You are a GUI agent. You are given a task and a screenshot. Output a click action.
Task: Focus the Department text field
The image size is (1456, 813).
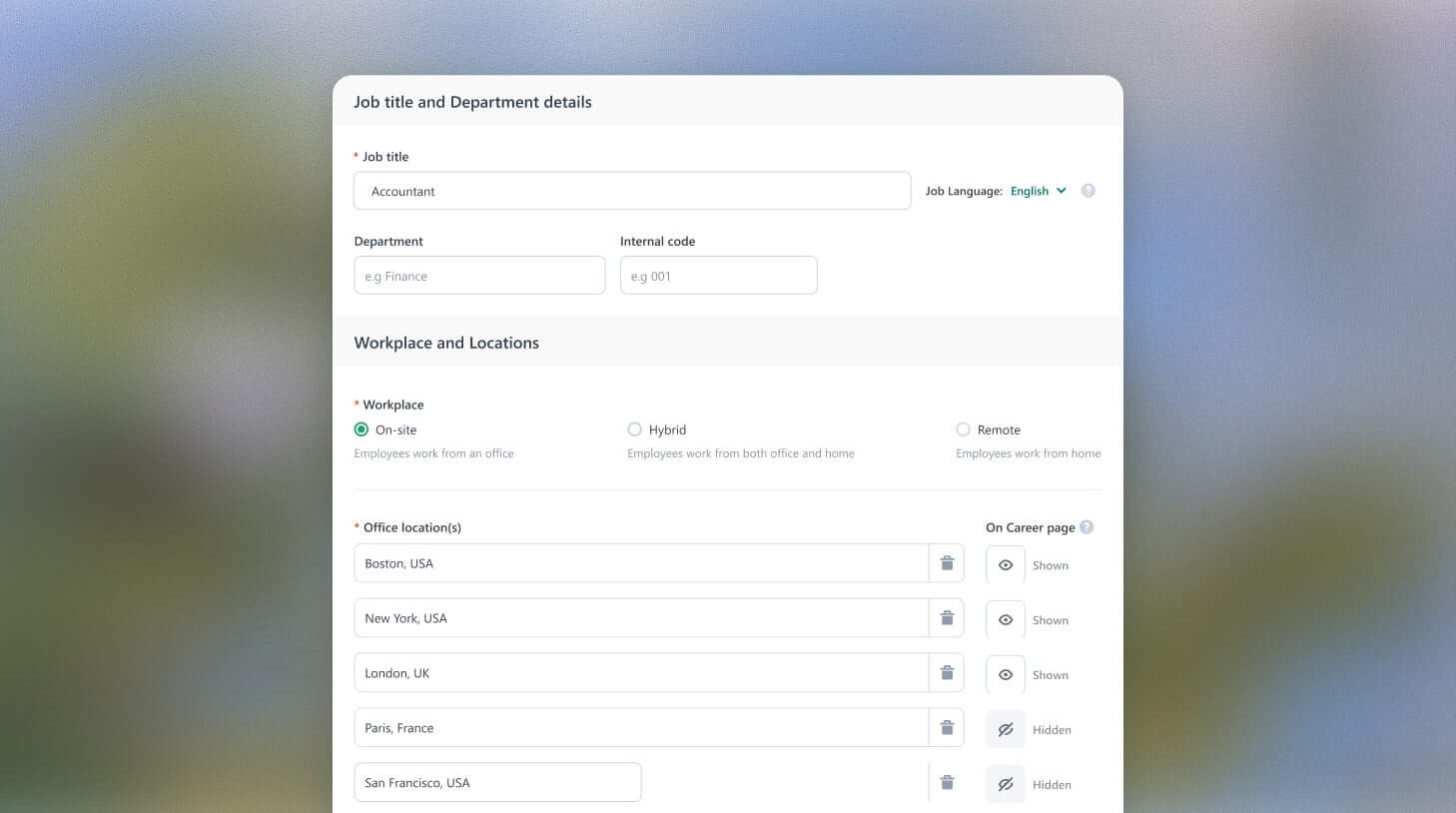click(x=479, y=276)
